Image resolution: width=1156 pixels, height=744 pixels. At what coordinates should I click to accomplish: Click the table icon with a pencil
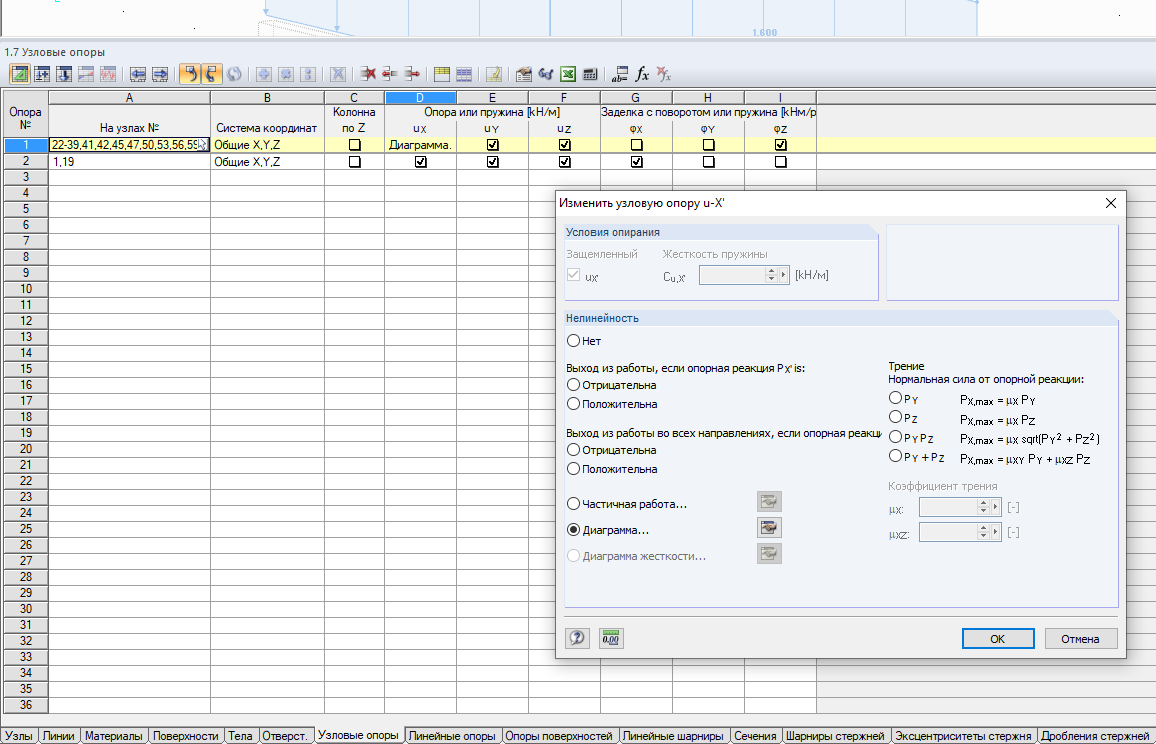[494, 74]
